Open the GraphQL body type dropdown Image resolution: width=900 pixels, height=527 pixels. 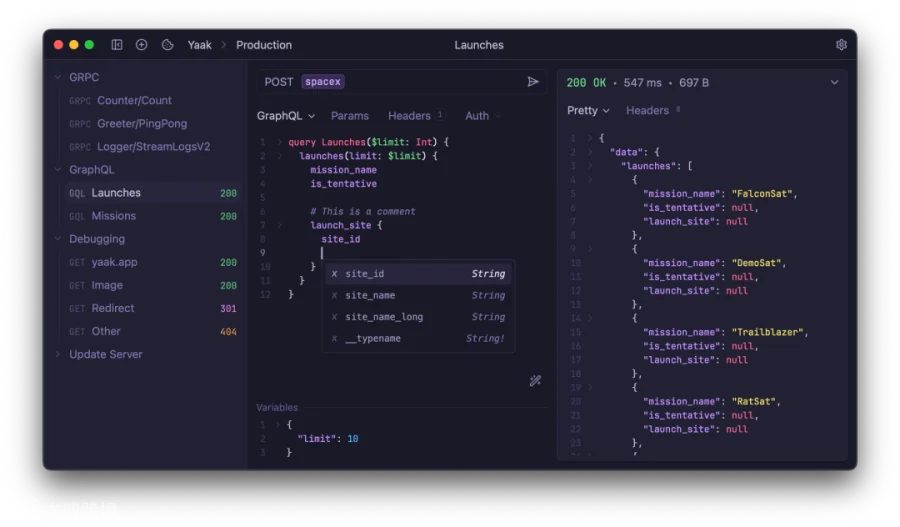click(x=286, y=116)
